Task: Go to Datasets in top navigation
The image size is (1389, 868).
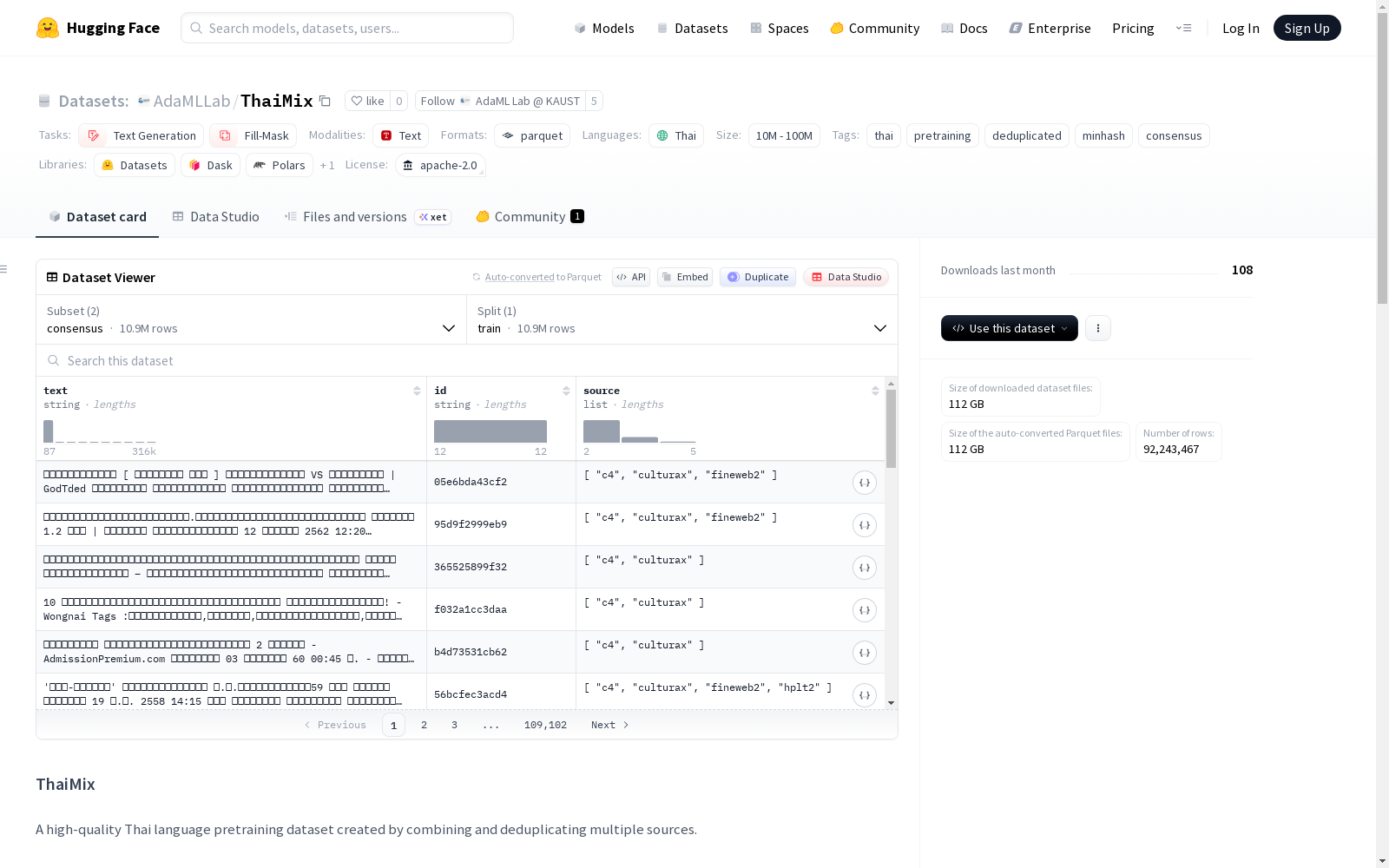Action: 692,28
